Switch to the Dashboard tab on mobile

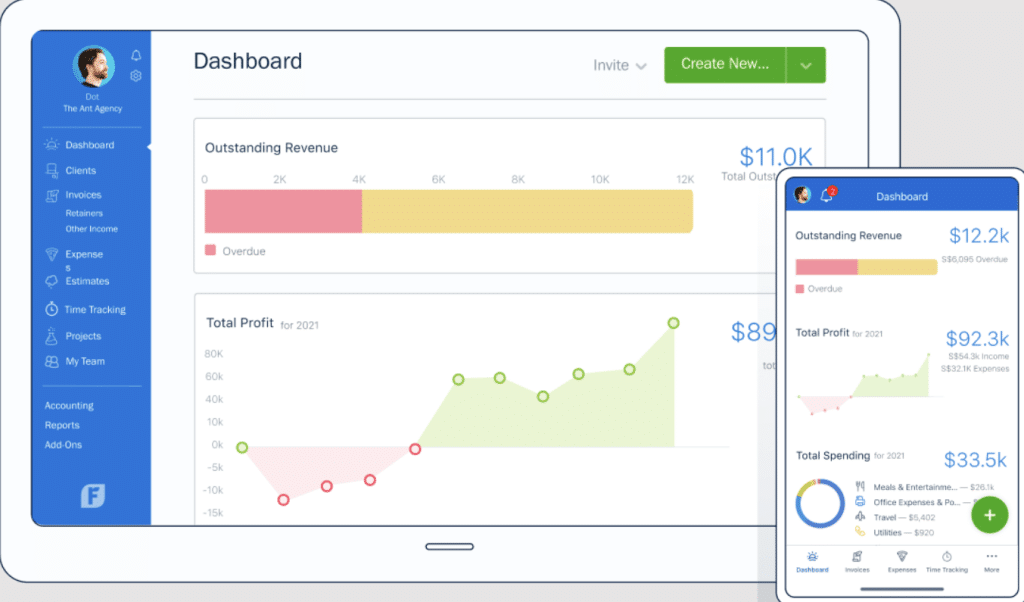point(812,560)
